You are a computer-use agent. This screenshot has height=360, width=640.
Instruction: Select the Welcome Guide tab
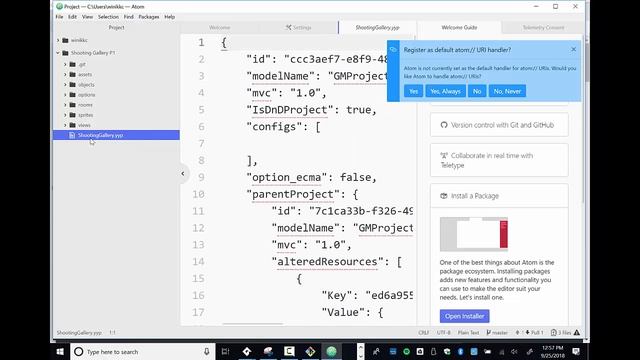(x=459, y=27)
